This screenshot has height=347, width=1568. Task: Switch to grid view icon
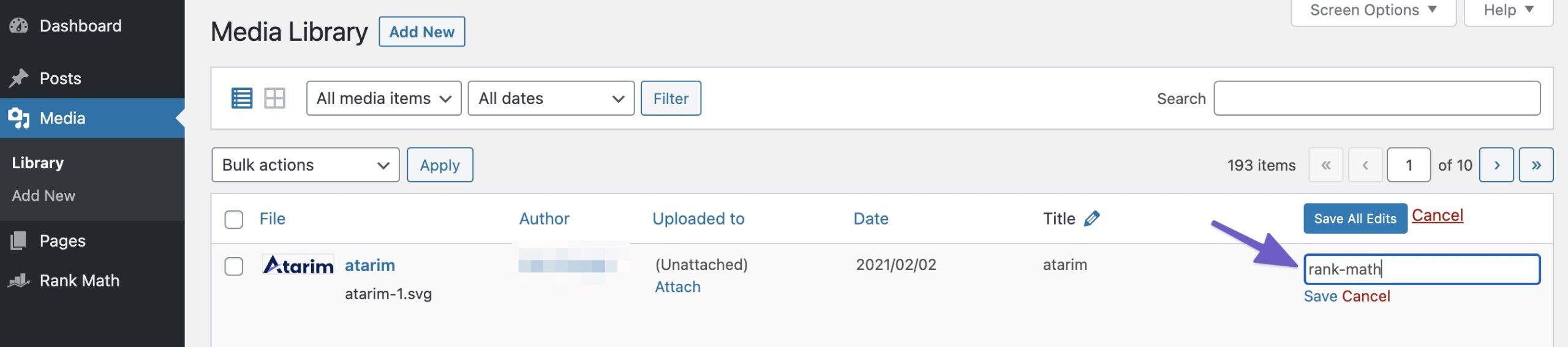[x=274, y=99]
